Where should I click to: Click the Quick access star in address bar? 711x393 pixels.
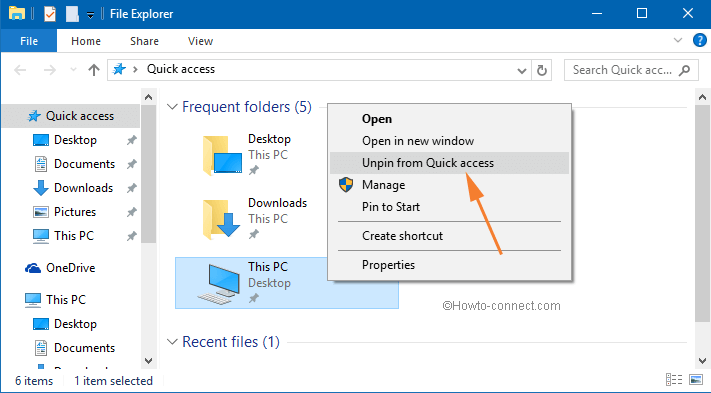(119, 69)
